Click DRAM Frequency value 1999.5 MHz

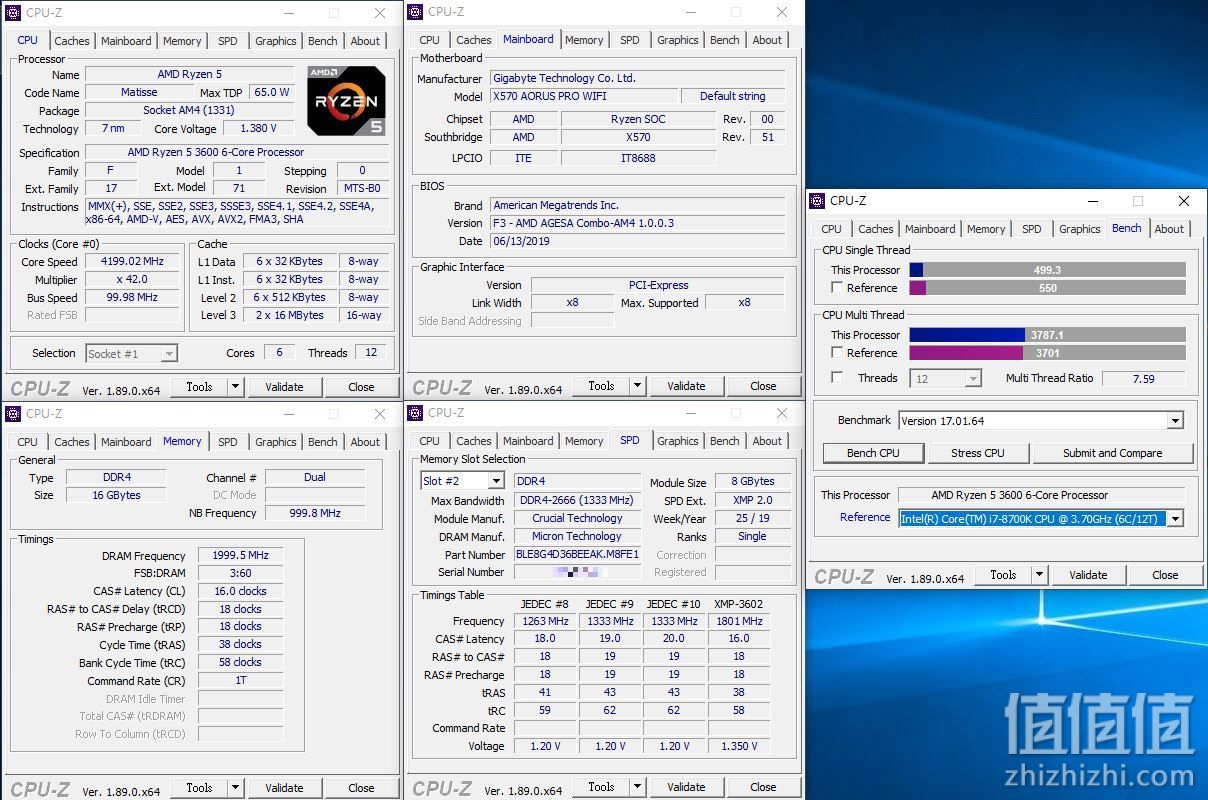point(240,556)
